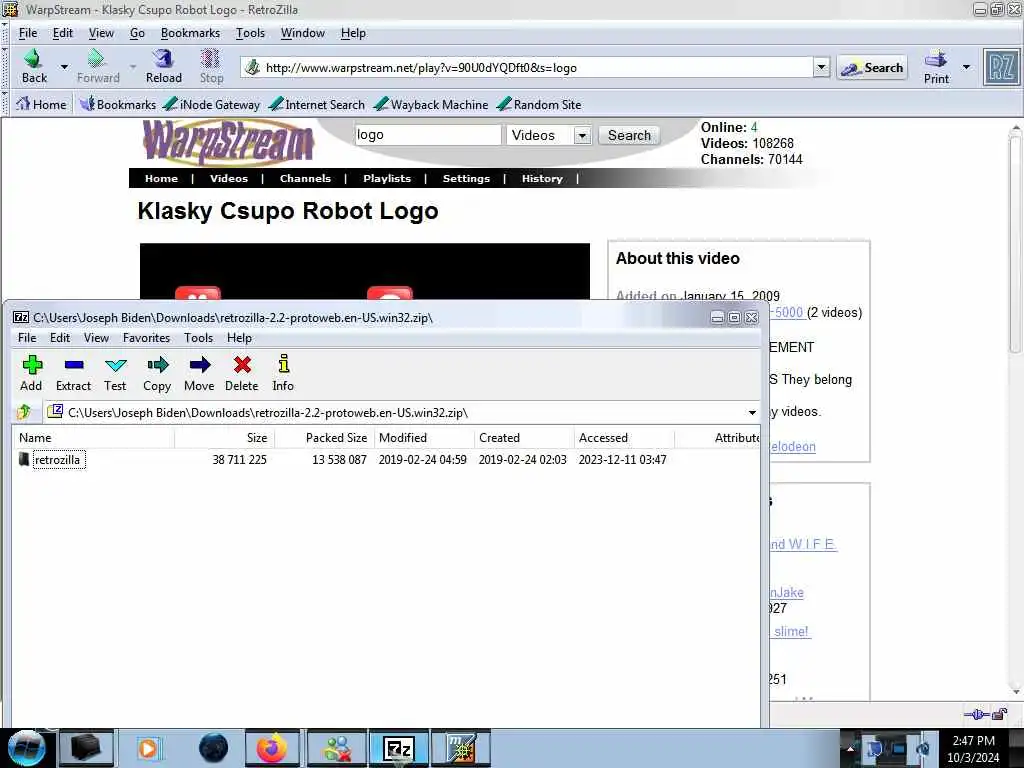Go to WarpStream Channels page
1024x768 pixels.
(x=305, y=178)
